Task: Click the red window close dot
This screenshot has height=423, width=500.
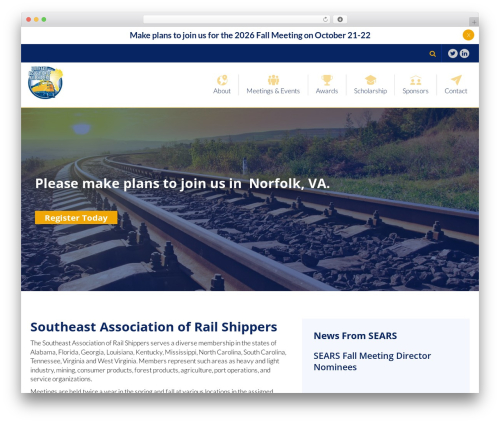Action: 29,19
